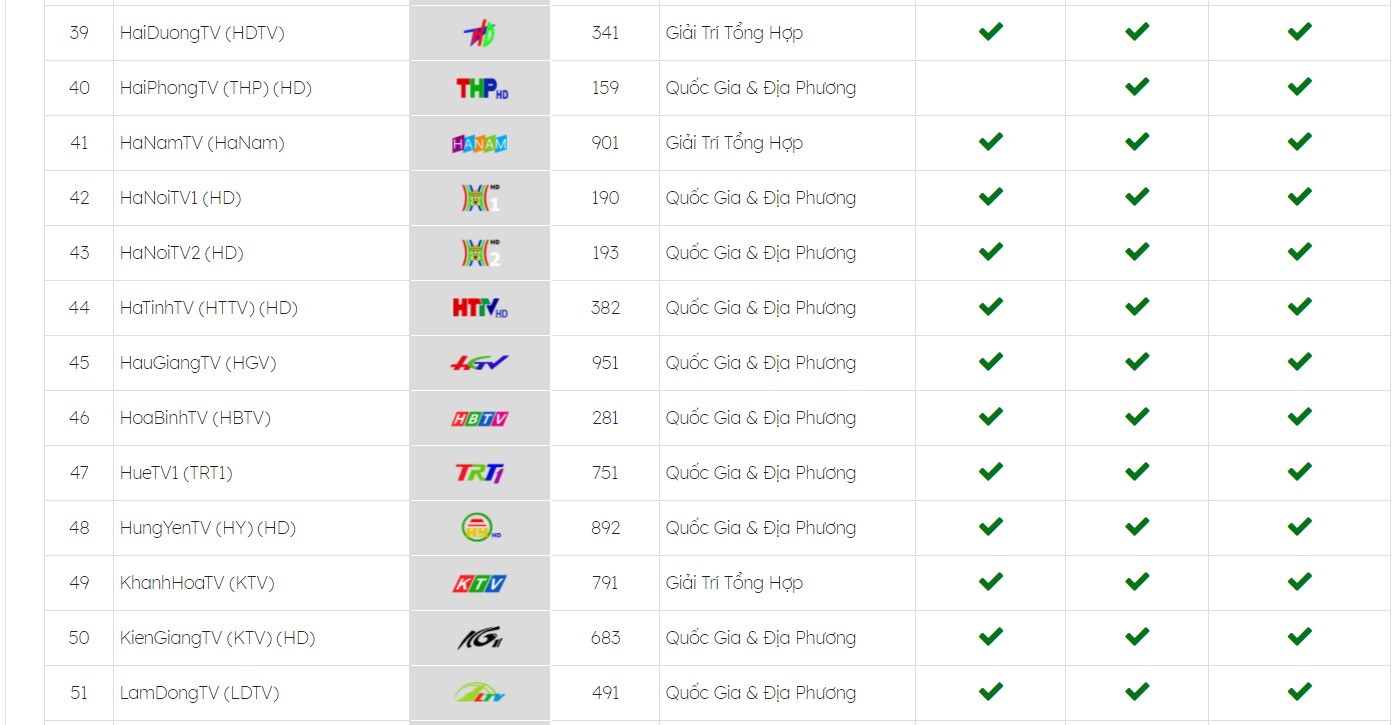Click the LamDong LTV logo
The image size is (1397, 725).
[479, 692]
